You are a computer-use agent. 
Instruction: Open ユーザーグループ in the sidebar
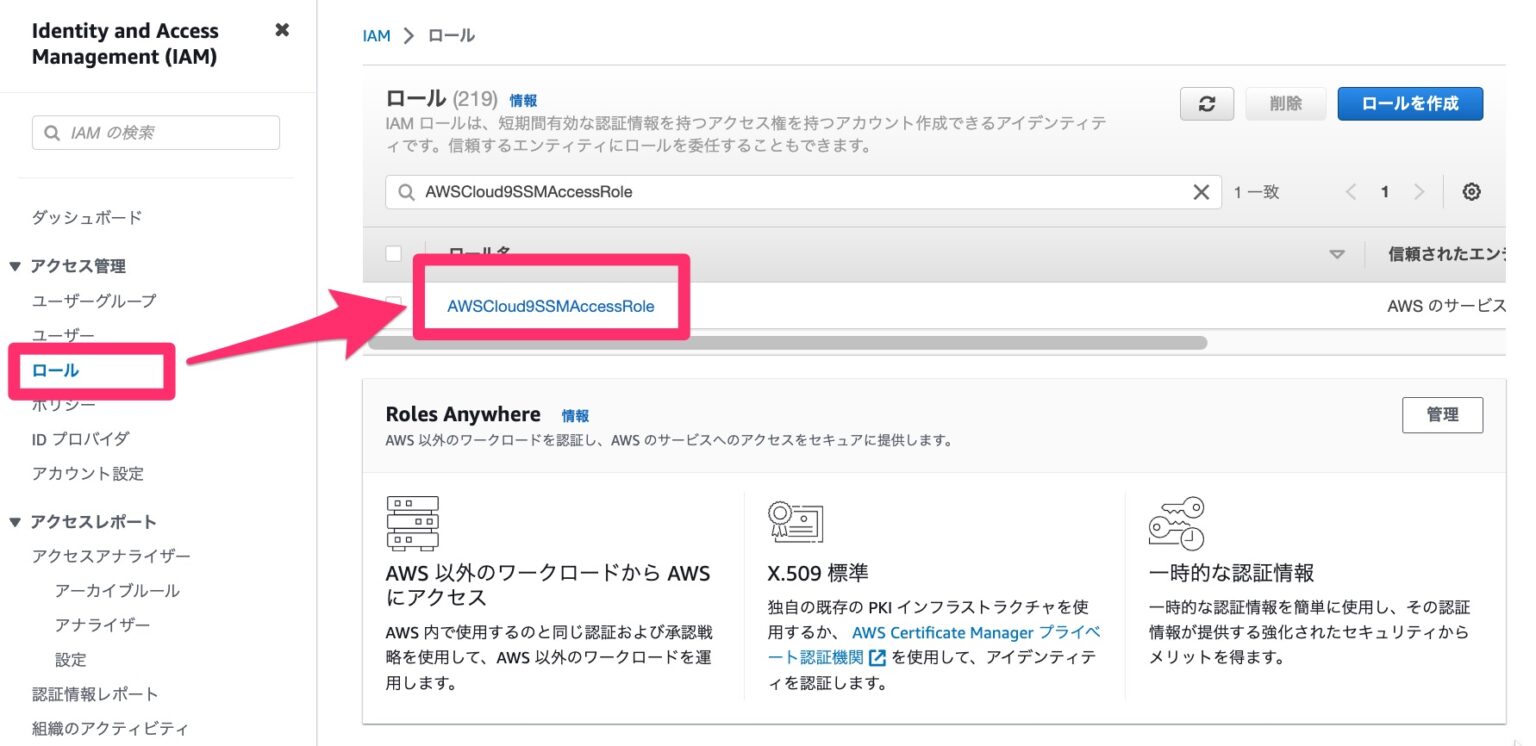point(94,300)
